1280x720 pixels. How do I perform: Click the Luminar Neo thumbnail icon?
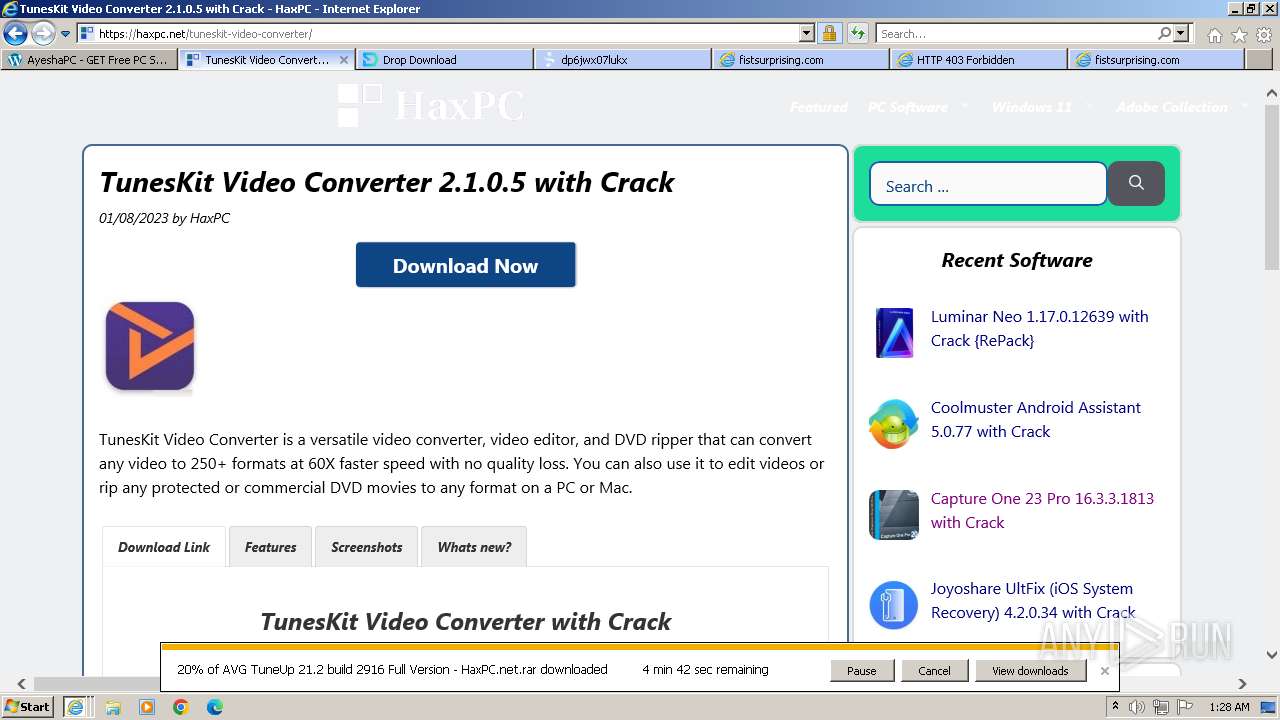[x=894, y=333]
